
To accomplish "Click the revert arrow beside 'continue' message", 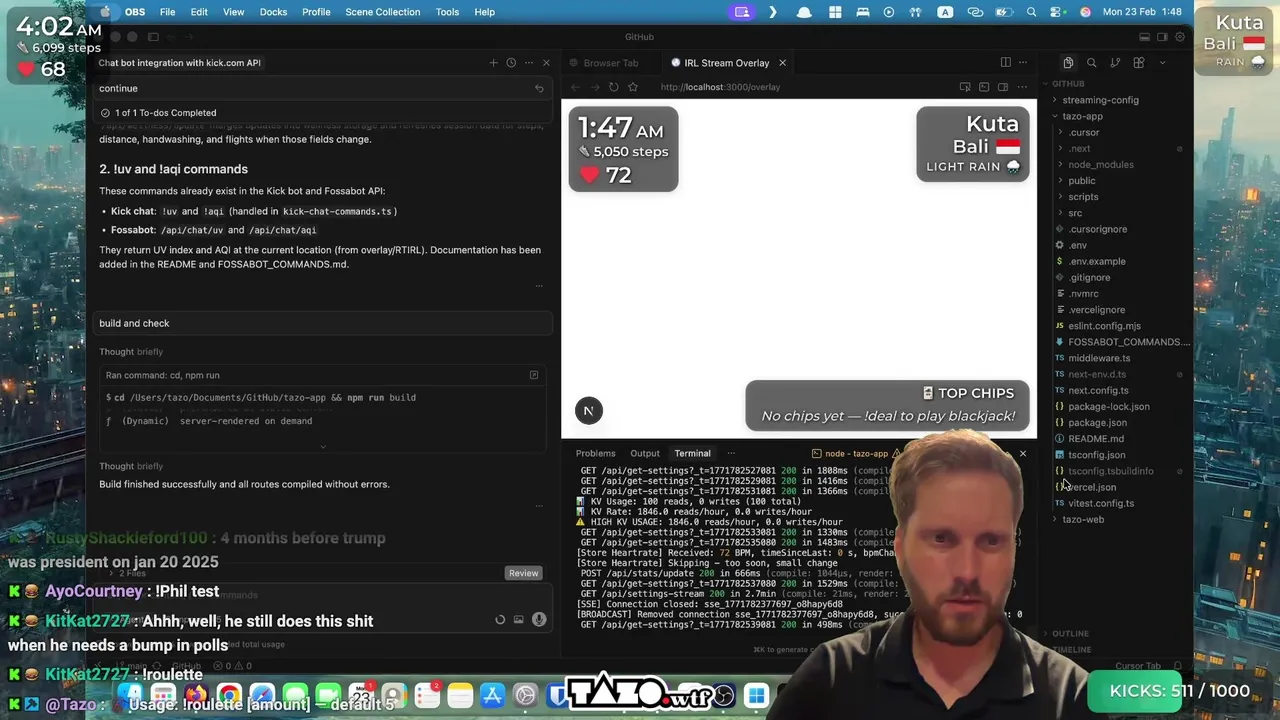I will pyautogui.click(x=539, y=88).
